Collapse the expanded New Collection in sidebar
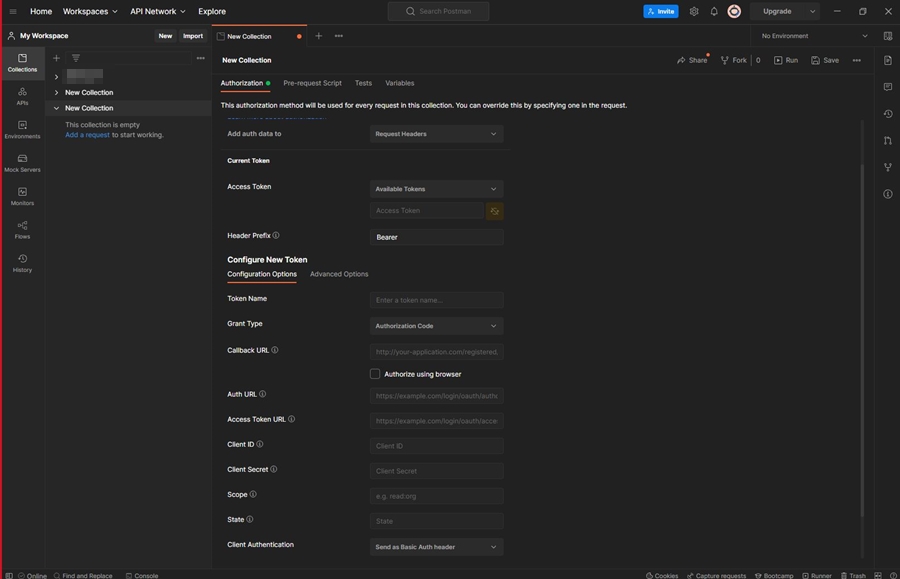 [56, 108]
